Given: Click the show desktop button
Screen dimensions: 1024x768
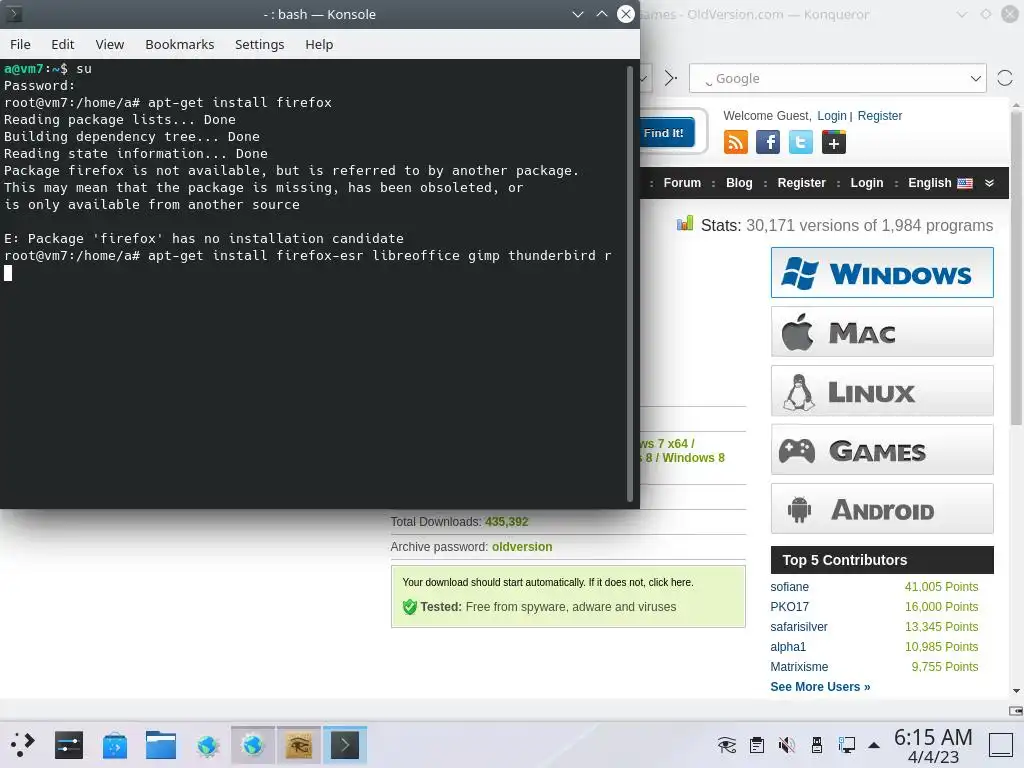Looking at the screenshot, I should (x=1000, y=744).
